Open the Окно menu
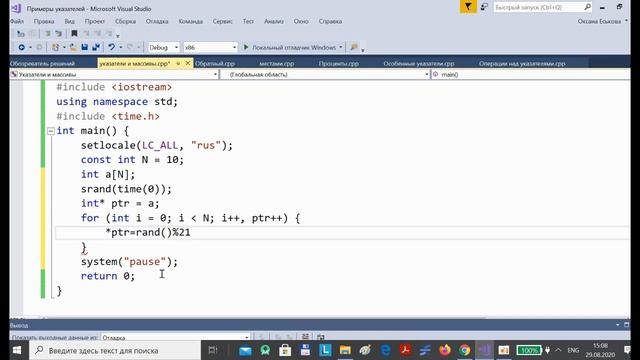 click(x=301, y=21)
